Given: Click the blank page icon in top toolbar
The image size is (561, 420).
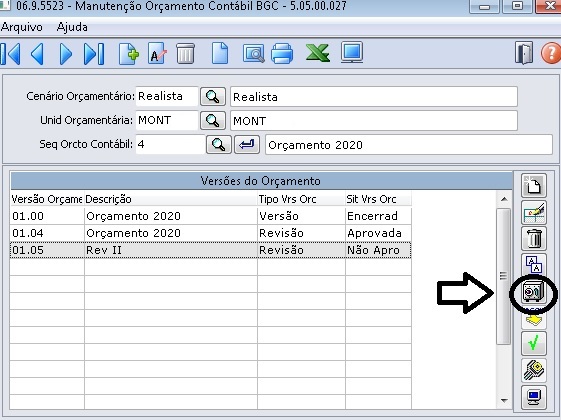Looking at the screenshot, I should pos(220,53).
